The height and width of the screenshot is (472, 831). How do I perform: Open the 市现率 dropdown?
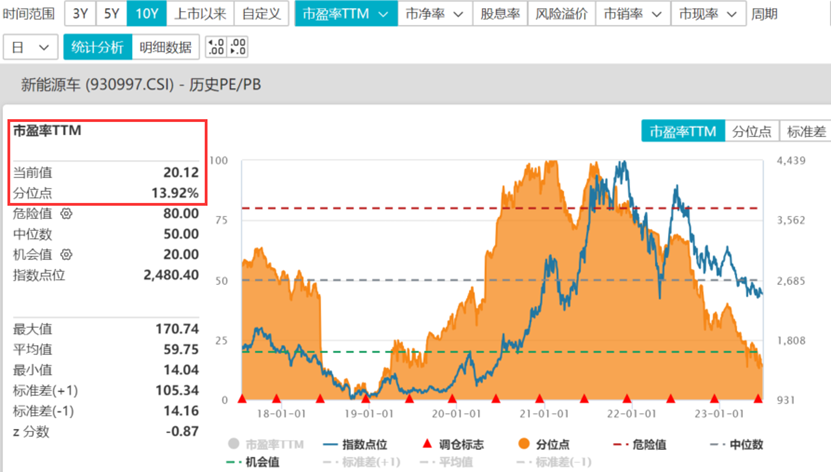(x=709, y=13)
